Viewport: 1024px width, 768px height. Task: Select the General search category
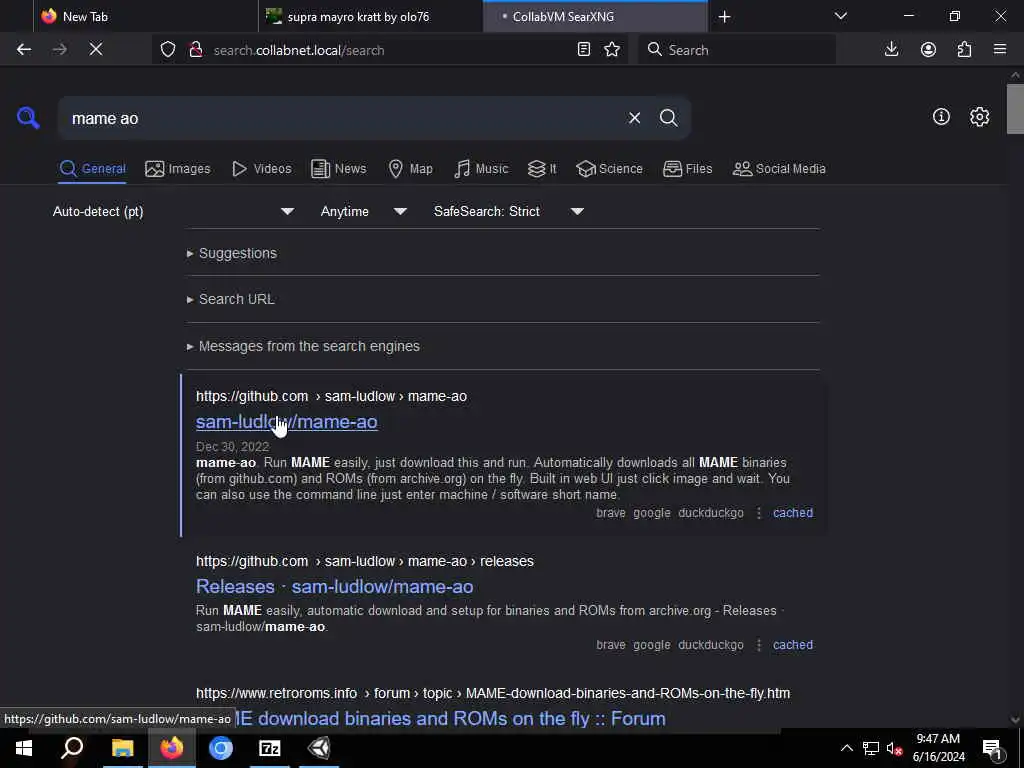(92, 168)
